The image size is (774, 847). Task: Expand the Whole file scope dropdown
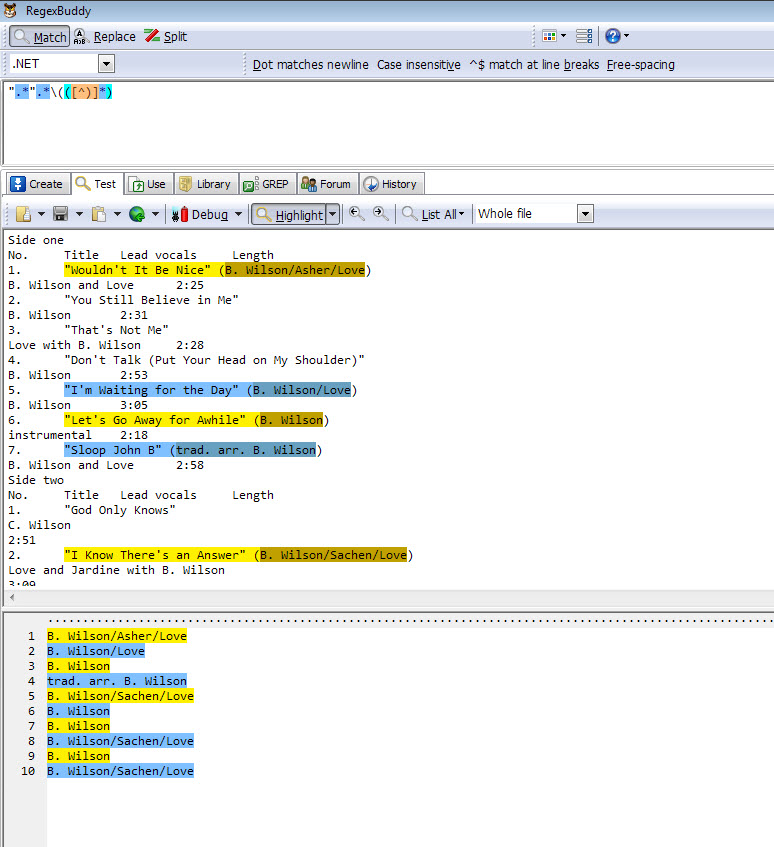click(x=585, y=214)
